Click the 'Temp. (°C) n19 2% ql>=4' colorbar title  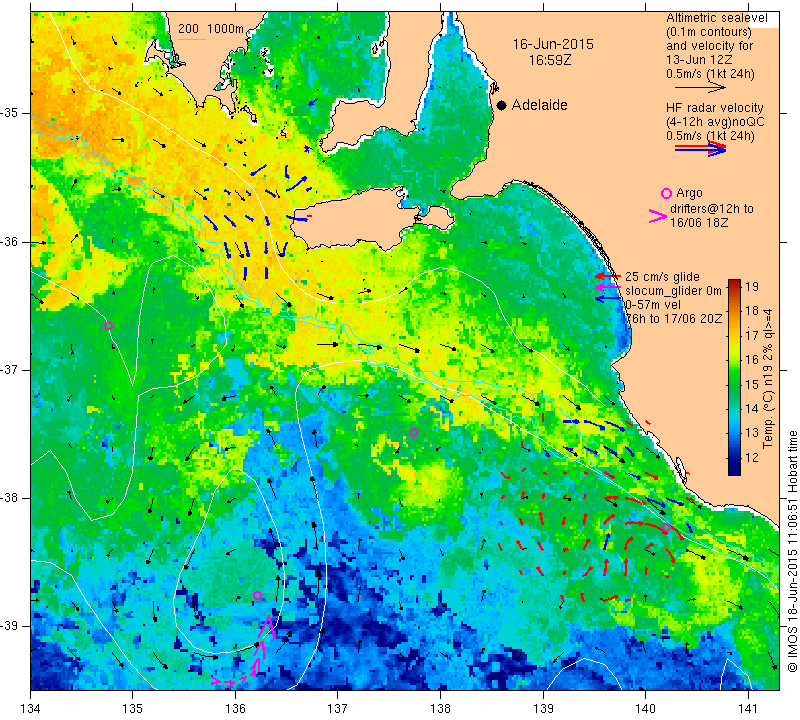768,378
